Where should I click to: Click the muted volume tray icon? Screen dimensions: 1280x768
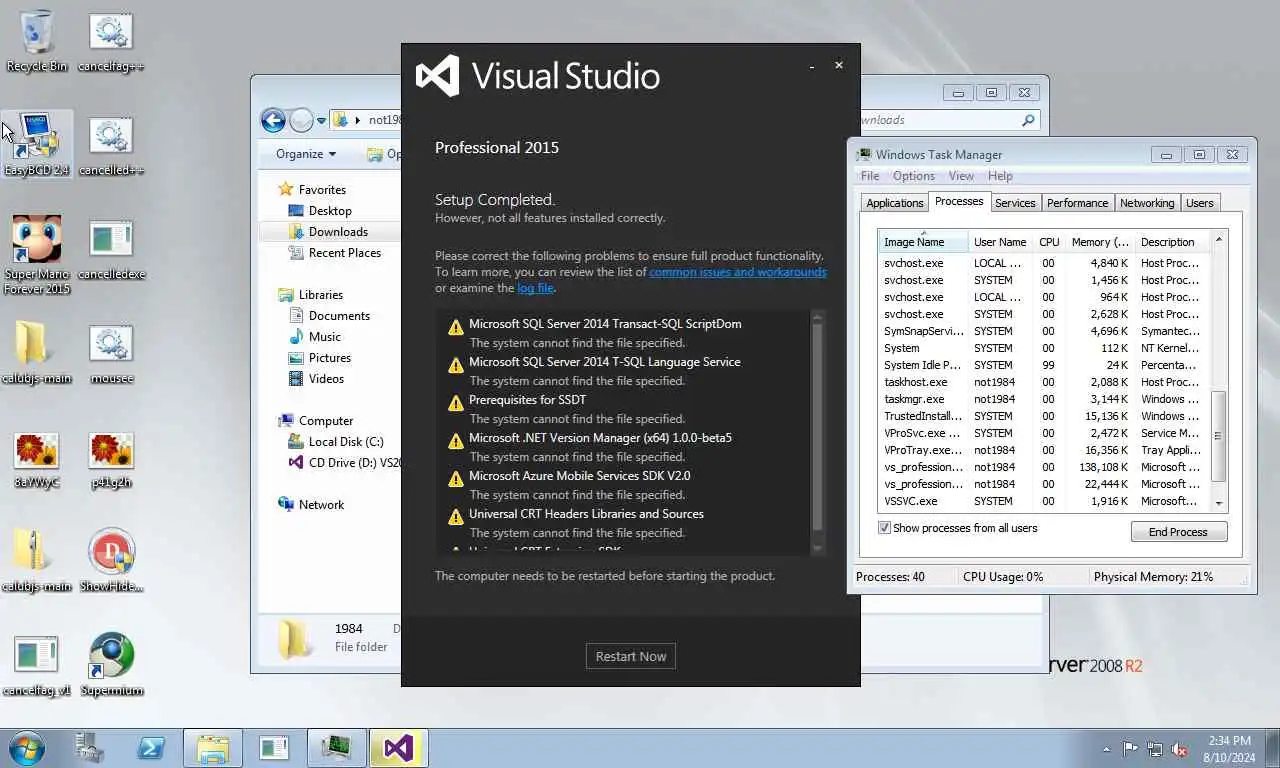point(1179,748)
